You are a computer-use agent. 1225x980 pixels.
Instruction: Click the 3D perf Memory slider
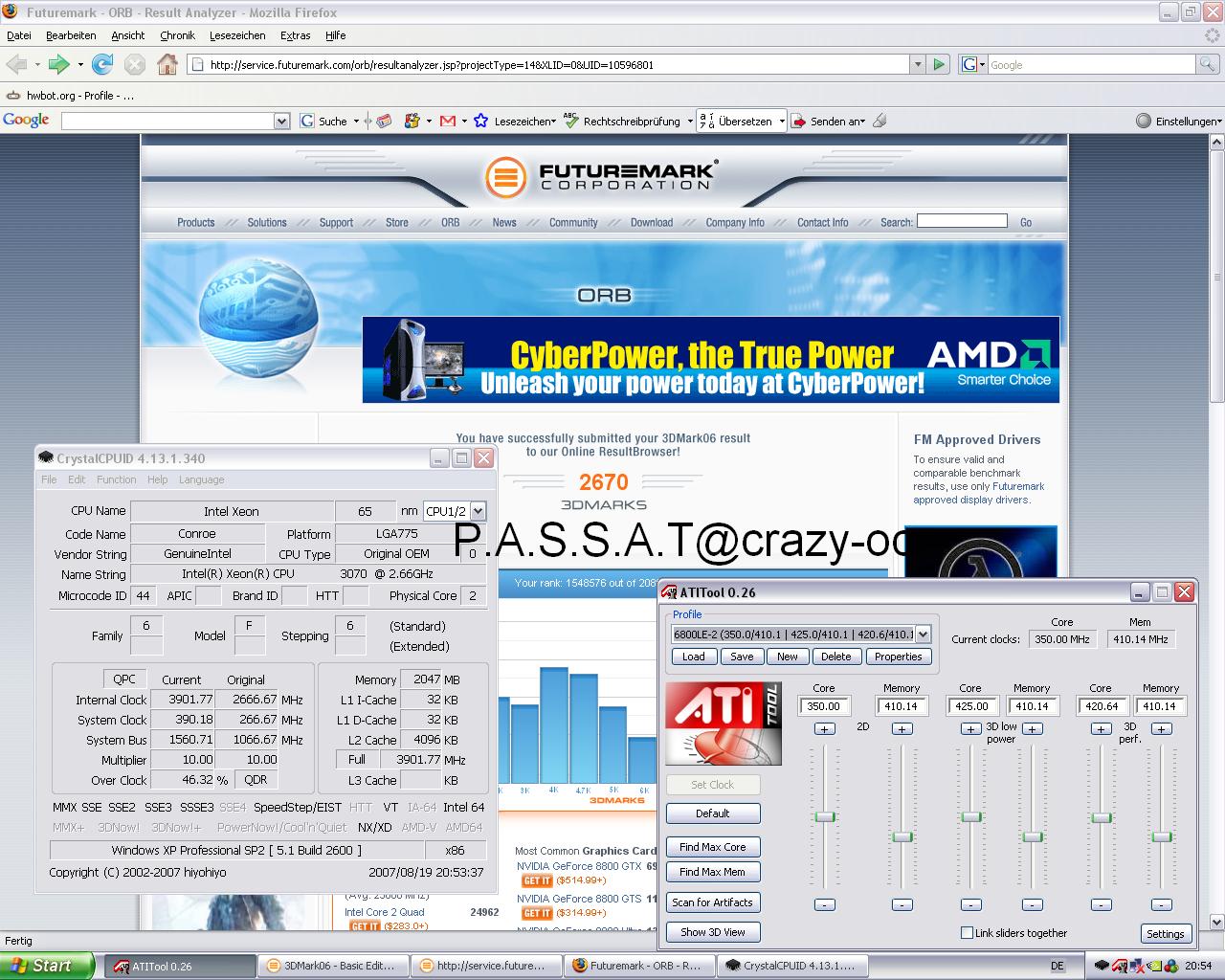(x=1161, y=835)
